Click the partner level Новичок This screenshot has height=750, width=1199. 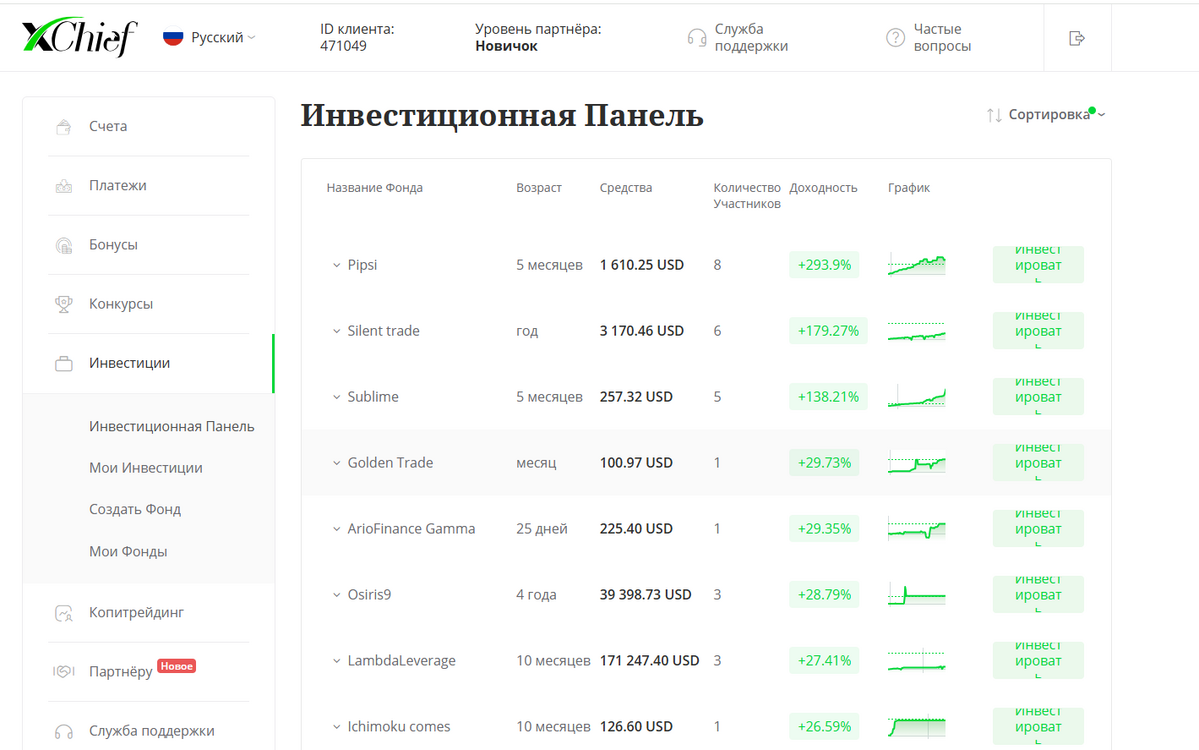point(506,46)
